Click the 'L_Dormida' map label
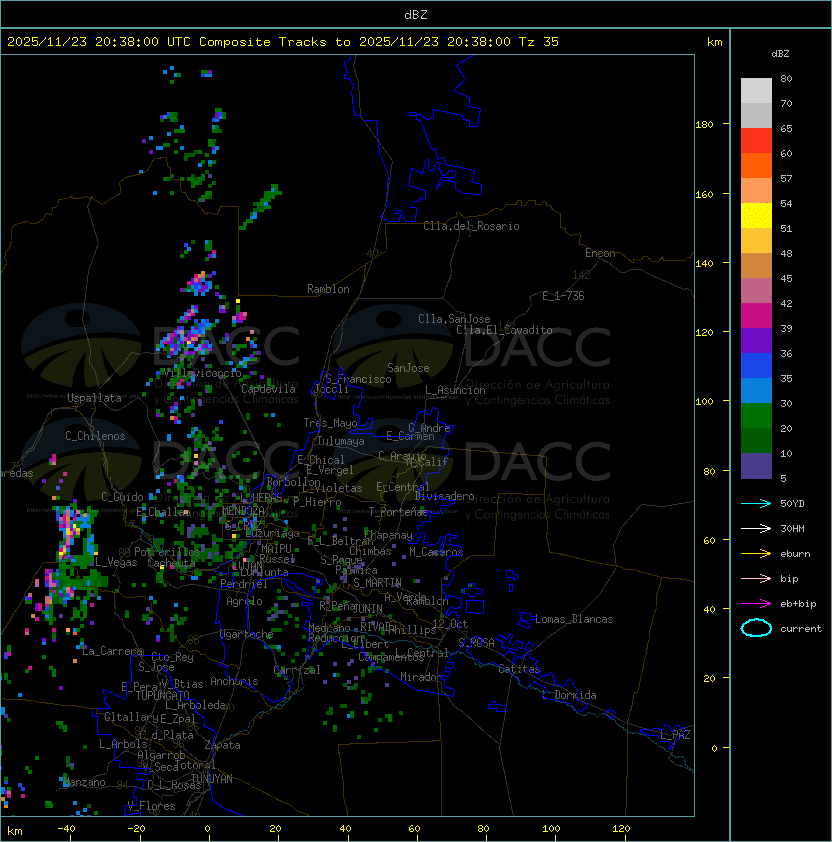Image resolution: width=832 pixels, height=842 pixels. [569, 695]
